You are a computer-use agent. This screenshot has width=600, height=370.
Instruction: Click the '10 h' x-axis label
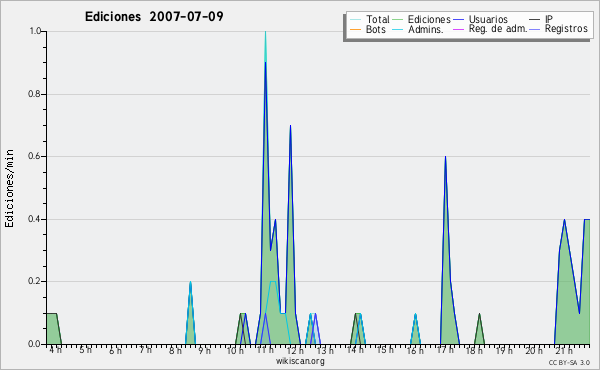pyautogui.click(x=235, y=350)
